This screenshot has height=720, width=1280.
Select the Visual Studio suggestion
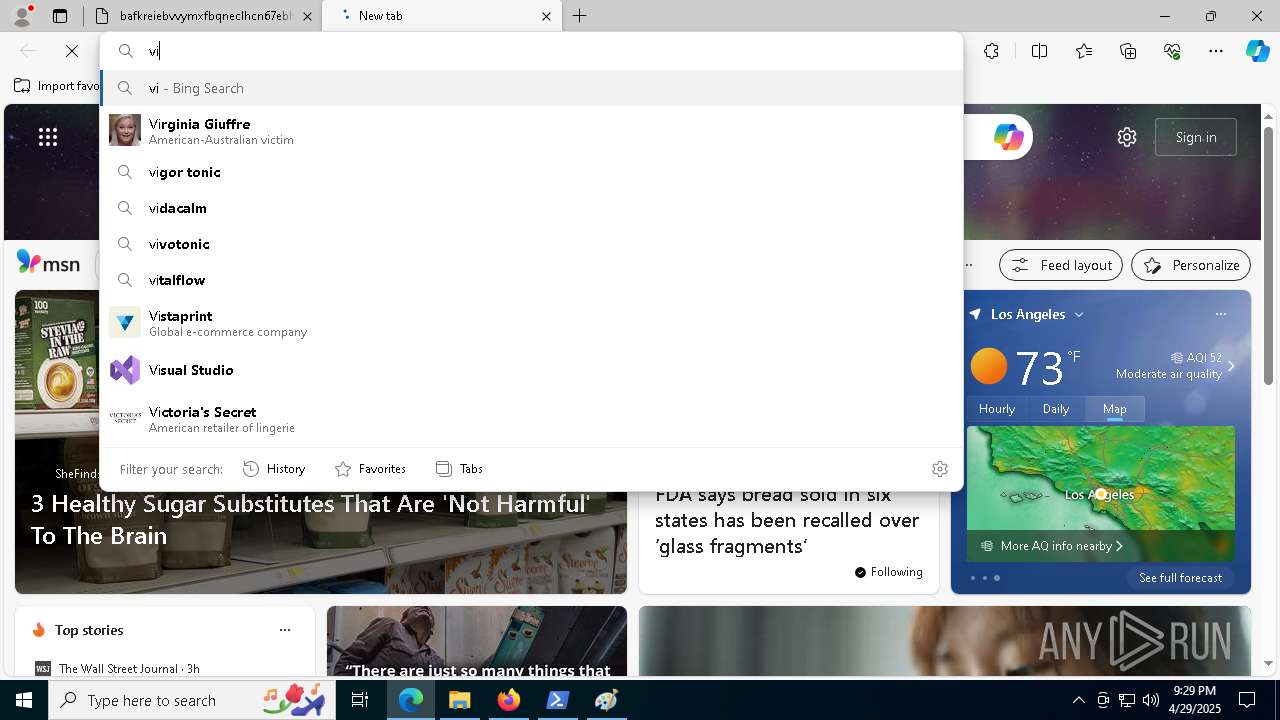pyautogui.click(x=531, y=370)
